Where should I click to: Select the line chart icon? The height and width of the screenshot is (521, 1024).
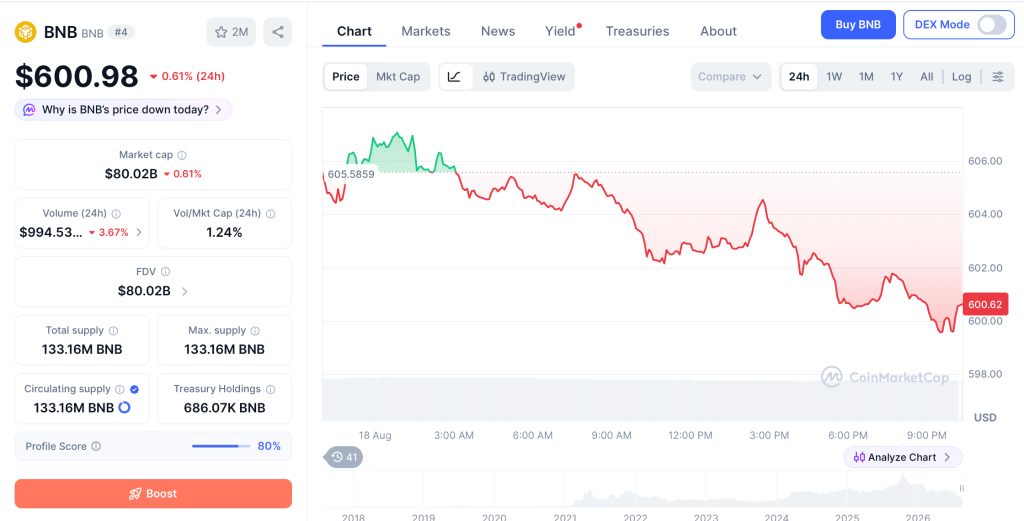(x=455, y=76)
